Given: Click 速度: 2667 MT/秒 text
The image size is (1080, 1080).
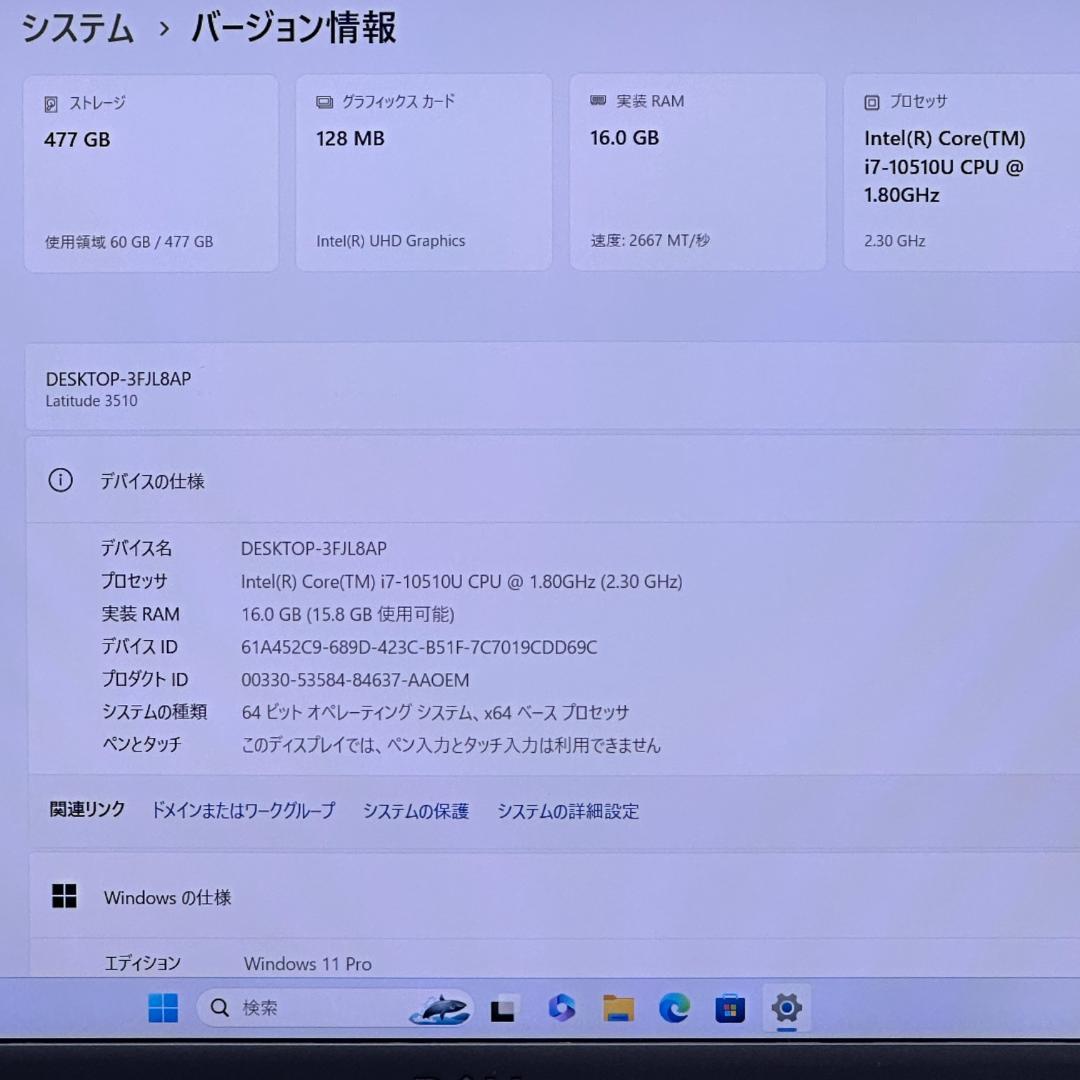Looking at the screenshot, I should pos(650,240).
